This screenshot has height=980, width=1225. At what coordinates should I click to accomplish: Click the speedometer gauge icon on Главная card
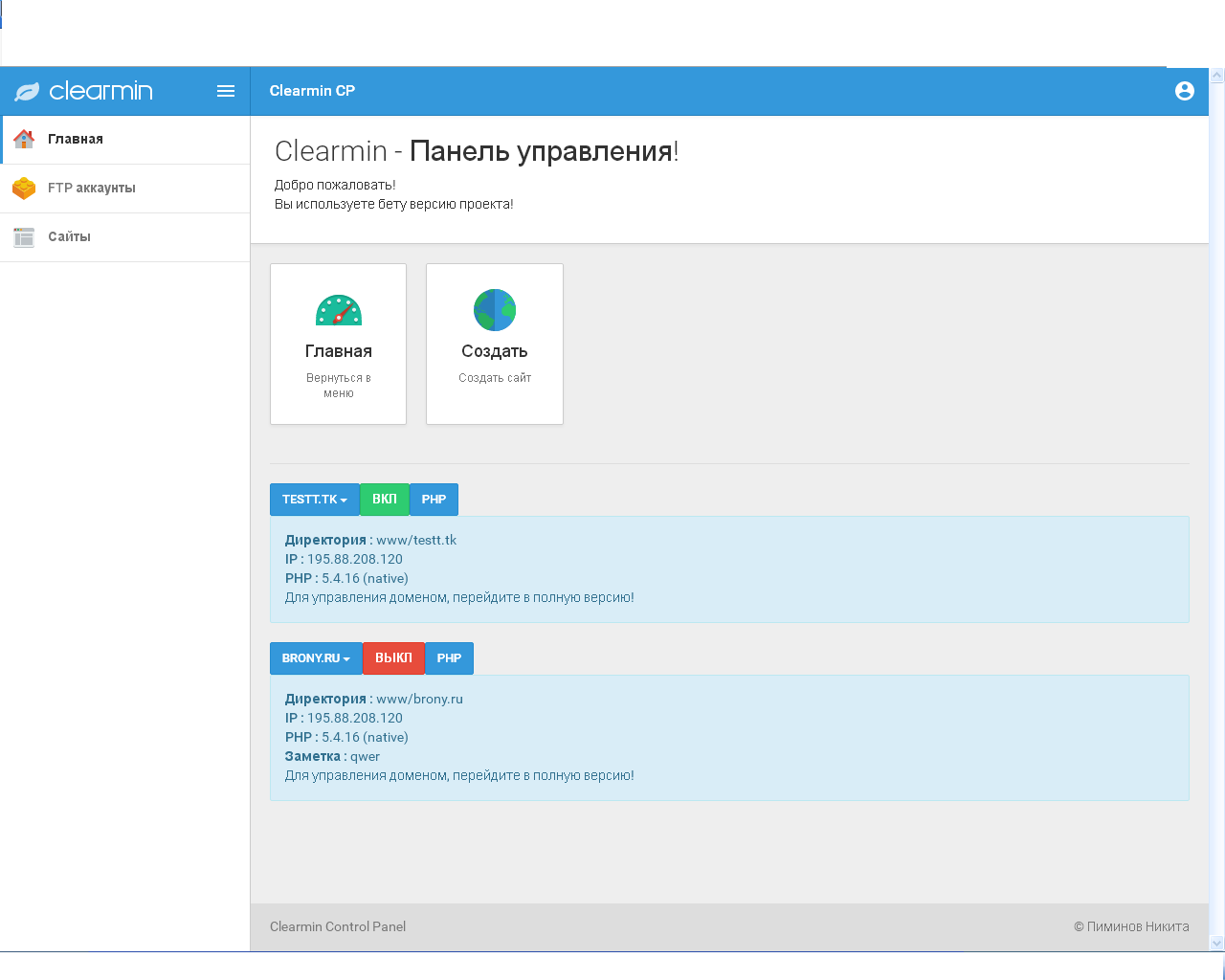coord(338,310)
